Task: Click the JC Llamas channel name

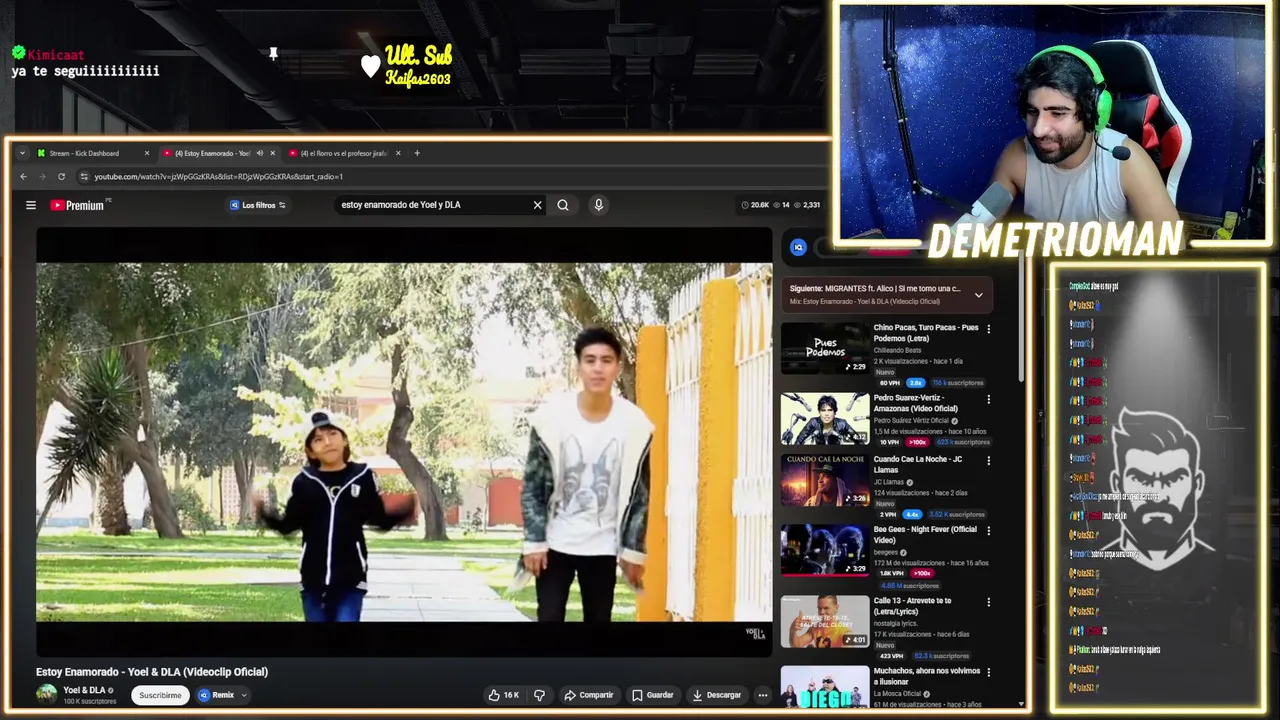Action: click(x=889, y=482)
